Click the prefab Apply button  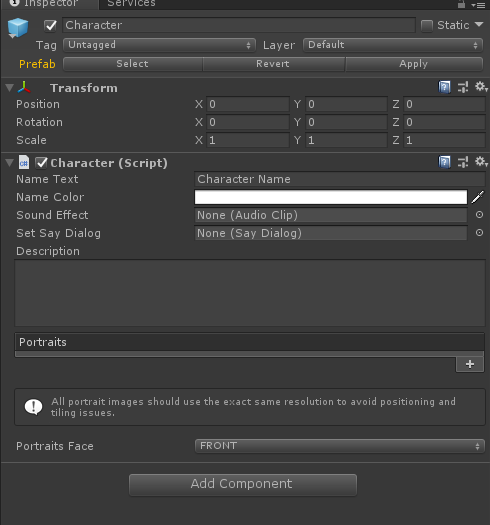(x=414, y=64)
